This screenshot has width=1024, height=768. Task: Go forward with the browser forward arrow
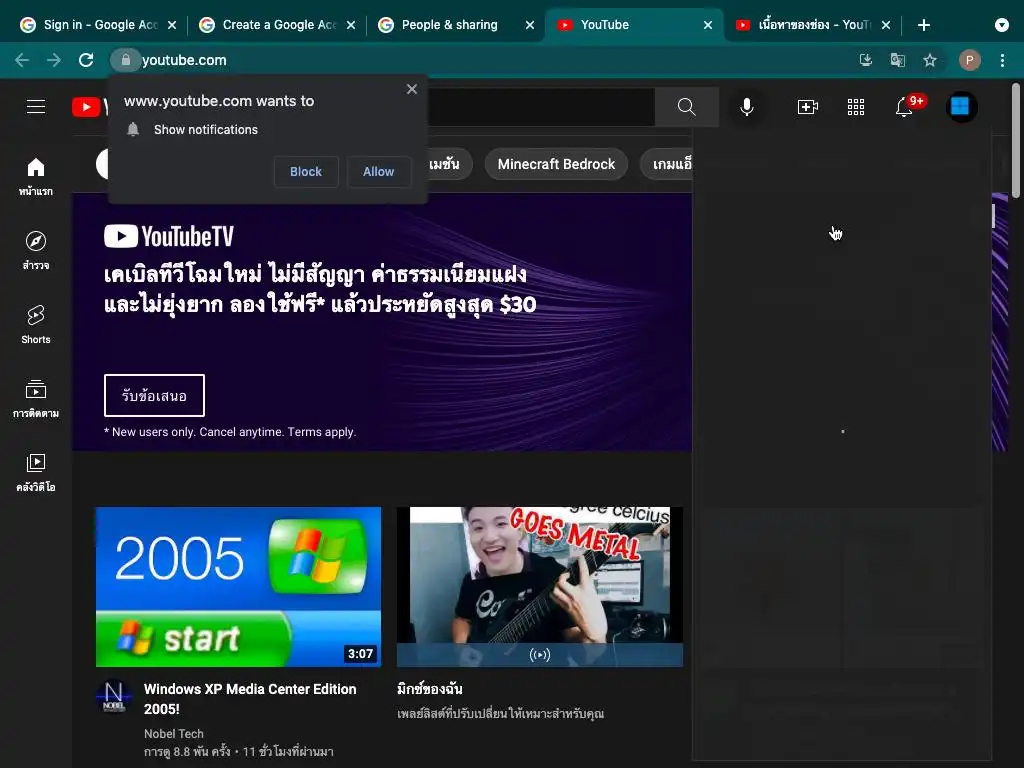54,60
